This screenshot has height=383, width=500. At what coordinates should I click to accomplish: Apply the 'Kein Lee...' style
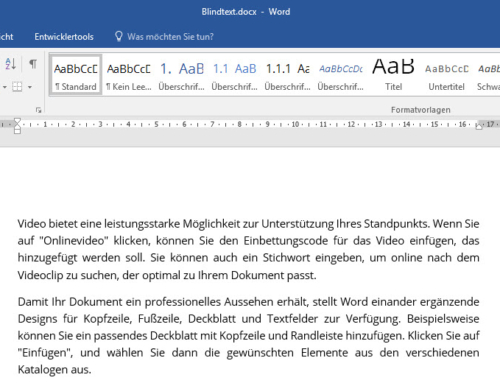(x=129, y=76)
